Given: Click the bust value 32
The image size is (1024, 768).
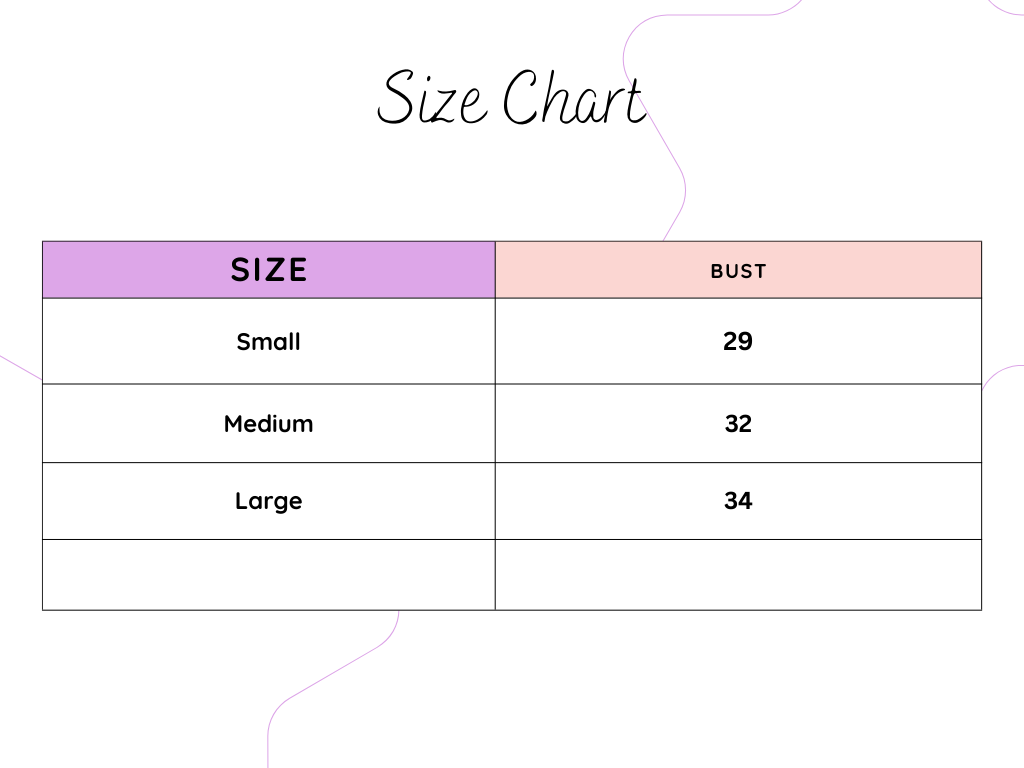Looking at the screenshot, I should [738, 424].
